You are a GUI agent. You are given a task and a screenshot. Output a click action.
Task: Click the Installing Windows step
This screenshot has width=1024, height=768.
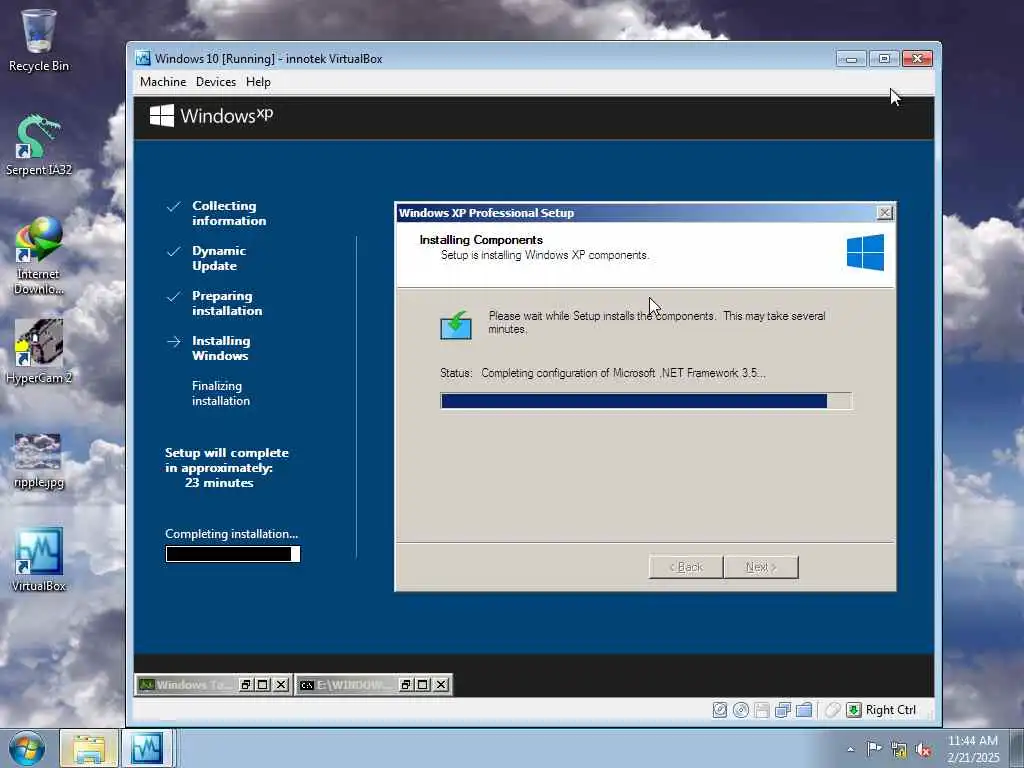[x=221, y=348]
